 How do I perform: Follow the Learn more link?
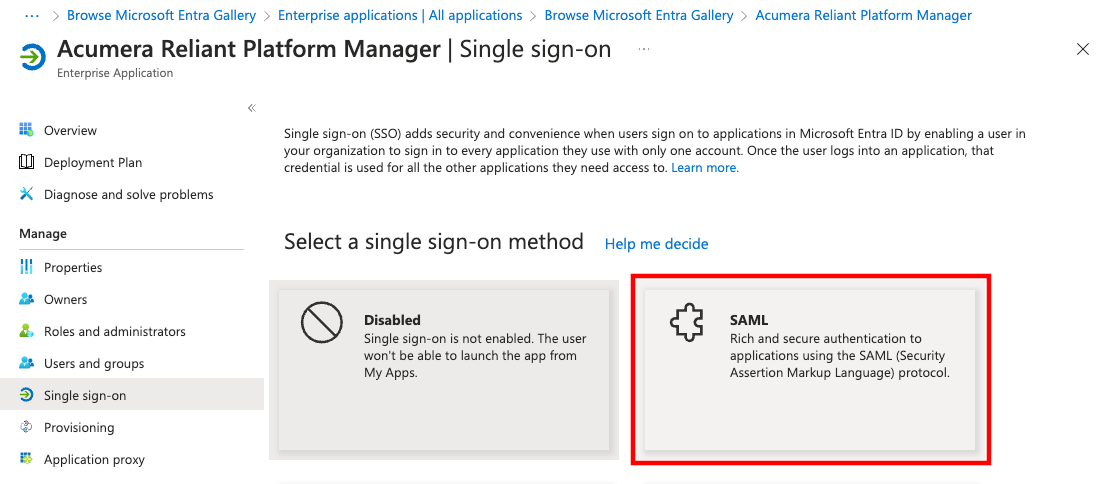click(x=705, y=168)
